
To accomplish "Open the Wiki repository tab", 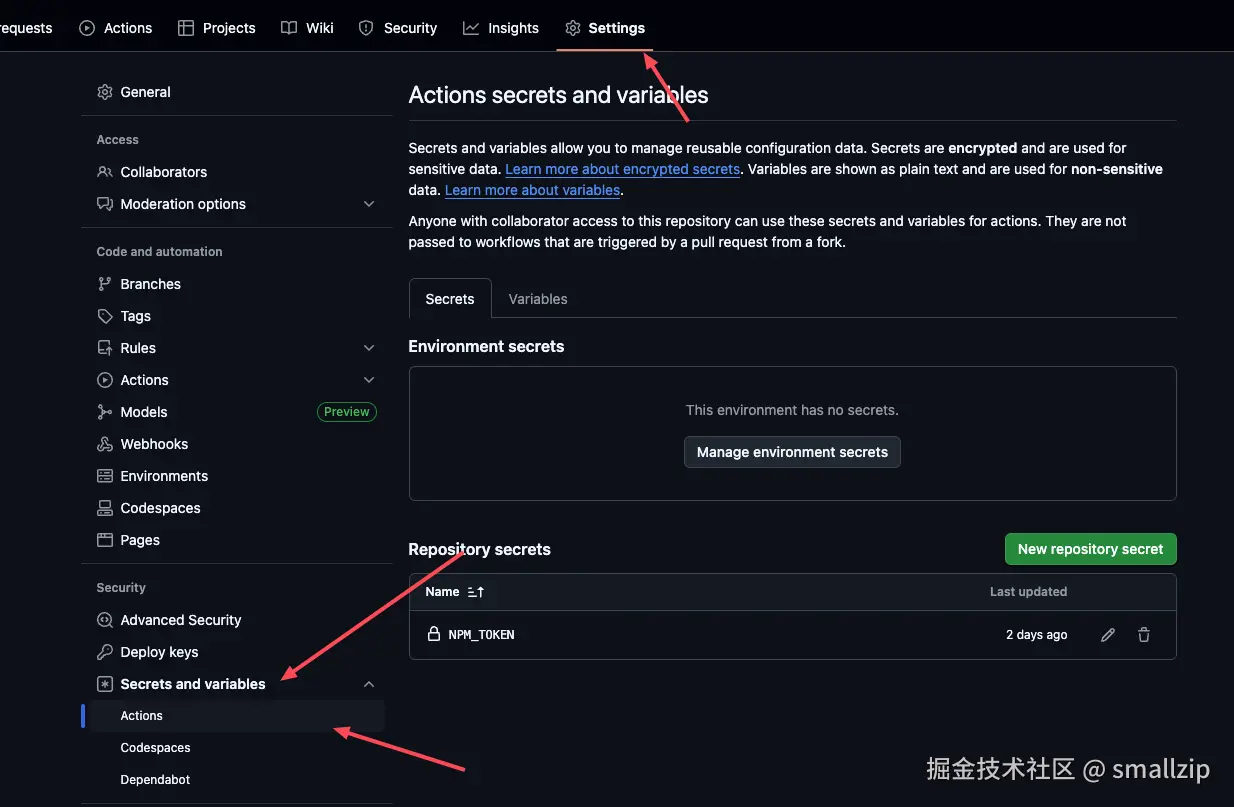I will [308, 28].
